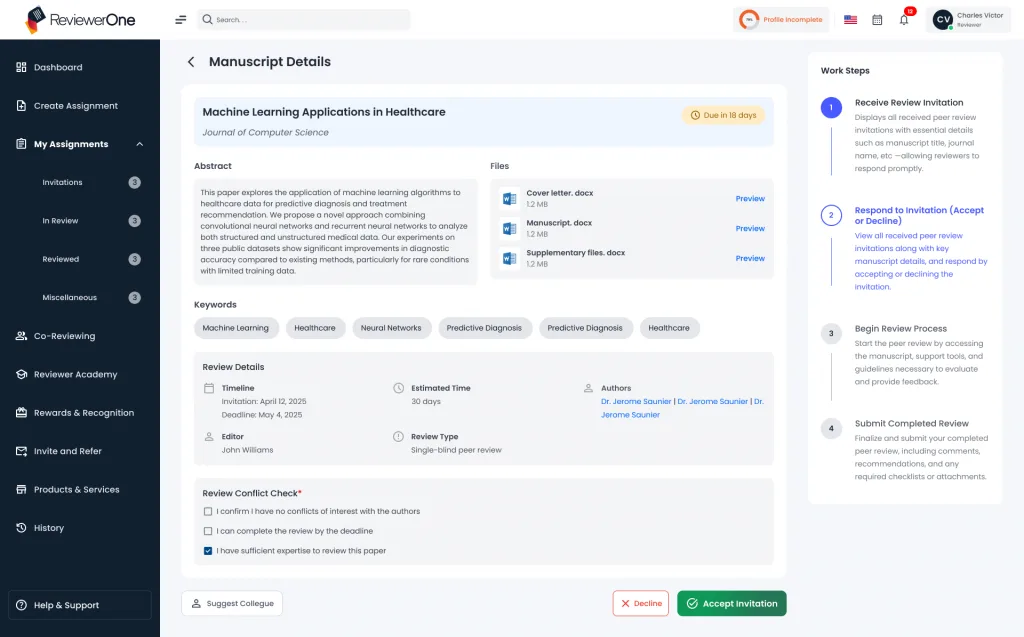Click the back arrow beside Manuscript Details
This screenshot has width=1024, height=637.
pyautogui.click(x=191, y=62)
